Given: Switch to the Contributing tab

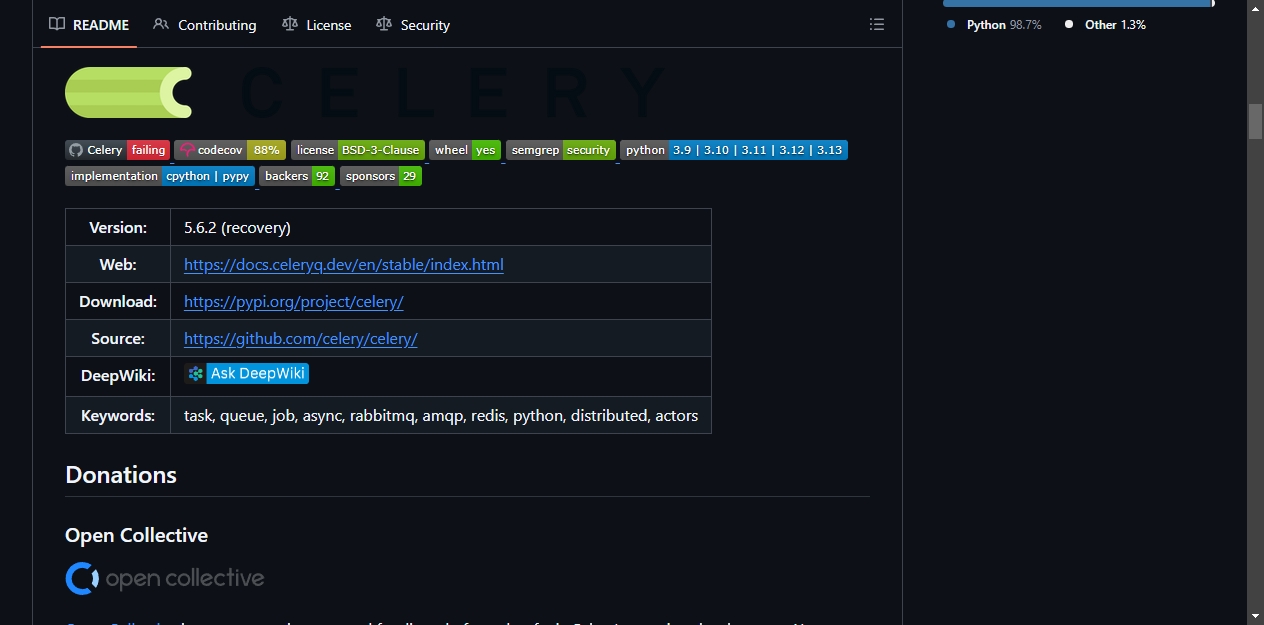Looking at the screenshot, I should click(205, 25).
